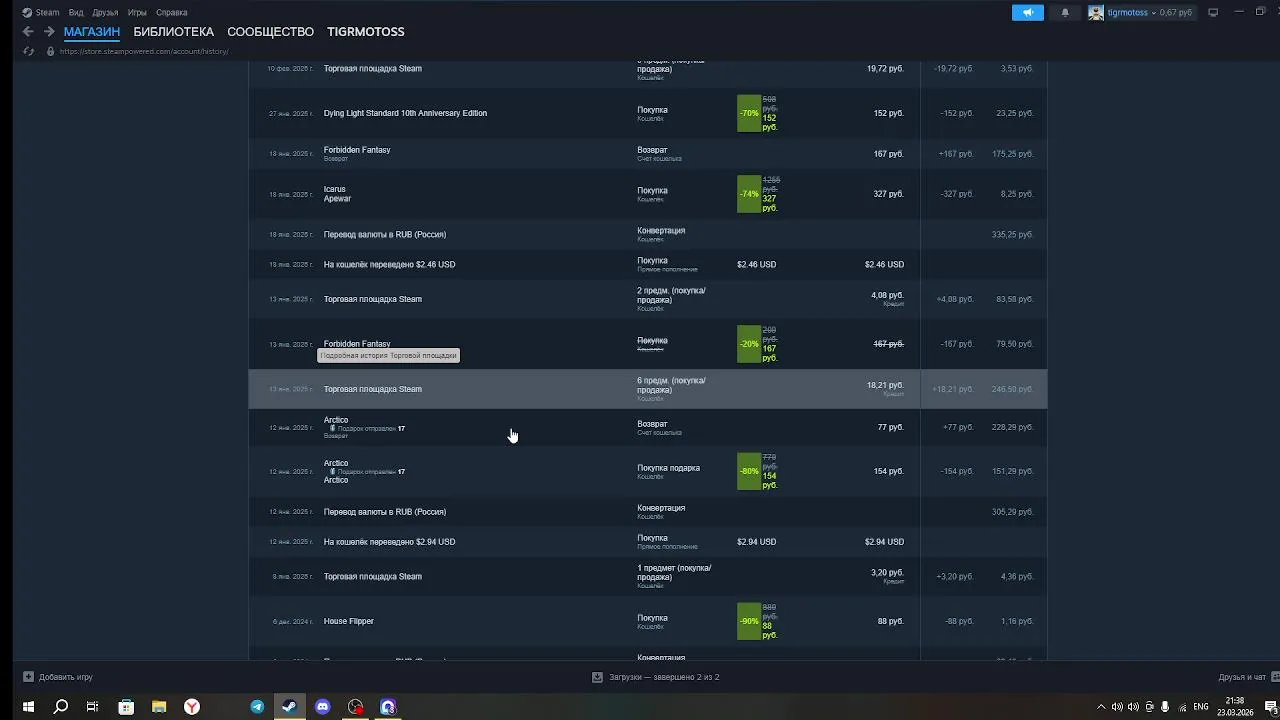Open the 21:38 clock and date

click(1235, 707)
